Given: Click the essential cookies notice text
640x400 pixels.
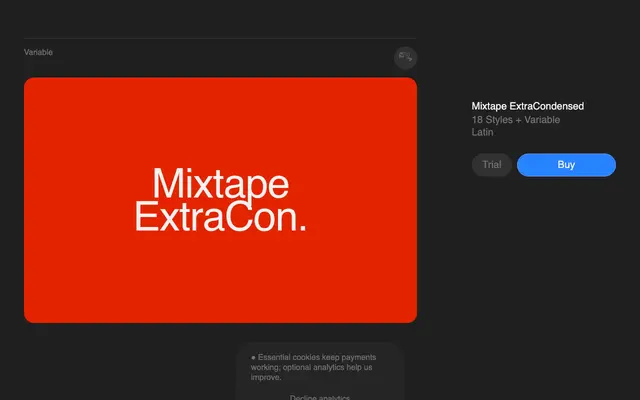Looking at the screenshot, I should coord(313,367).
